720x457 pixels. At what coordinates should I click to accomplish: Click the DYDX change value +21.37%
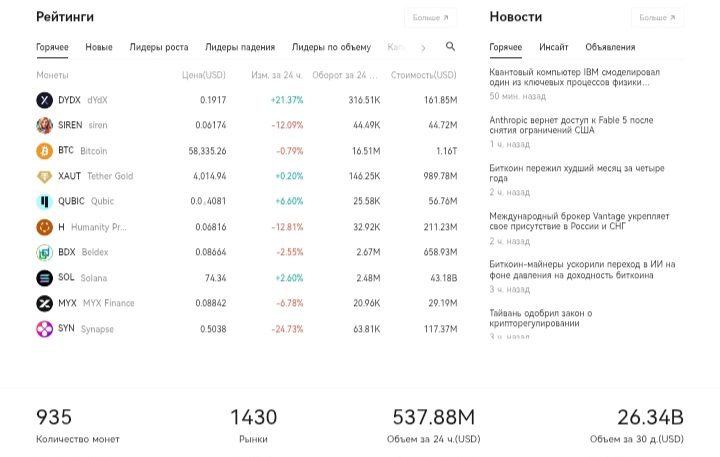pyautogui.click(x=287, y=100)
